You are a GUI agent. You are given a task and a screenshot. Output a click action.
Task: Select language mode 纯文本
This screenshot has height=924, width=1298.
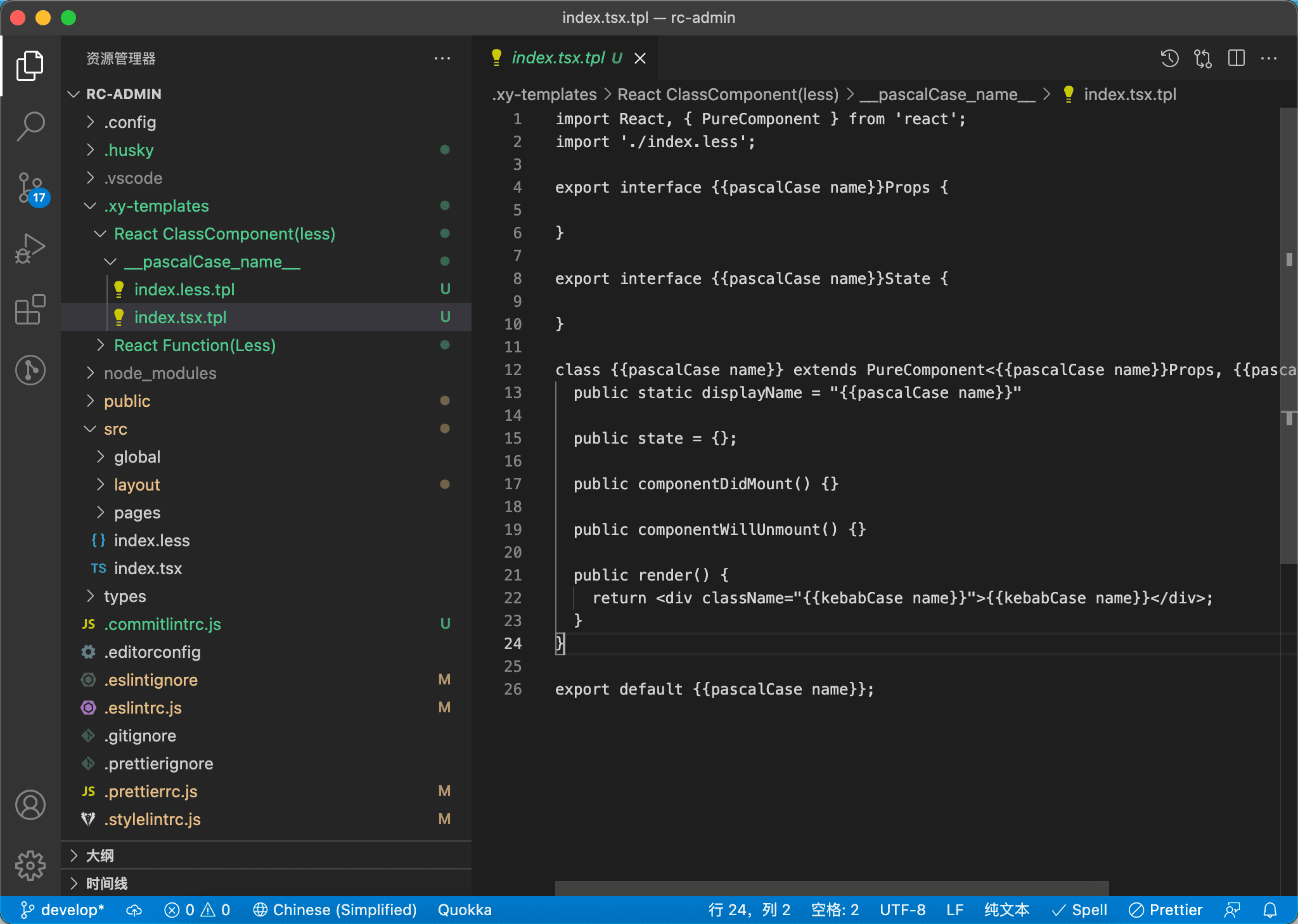tap(1006, 910)
